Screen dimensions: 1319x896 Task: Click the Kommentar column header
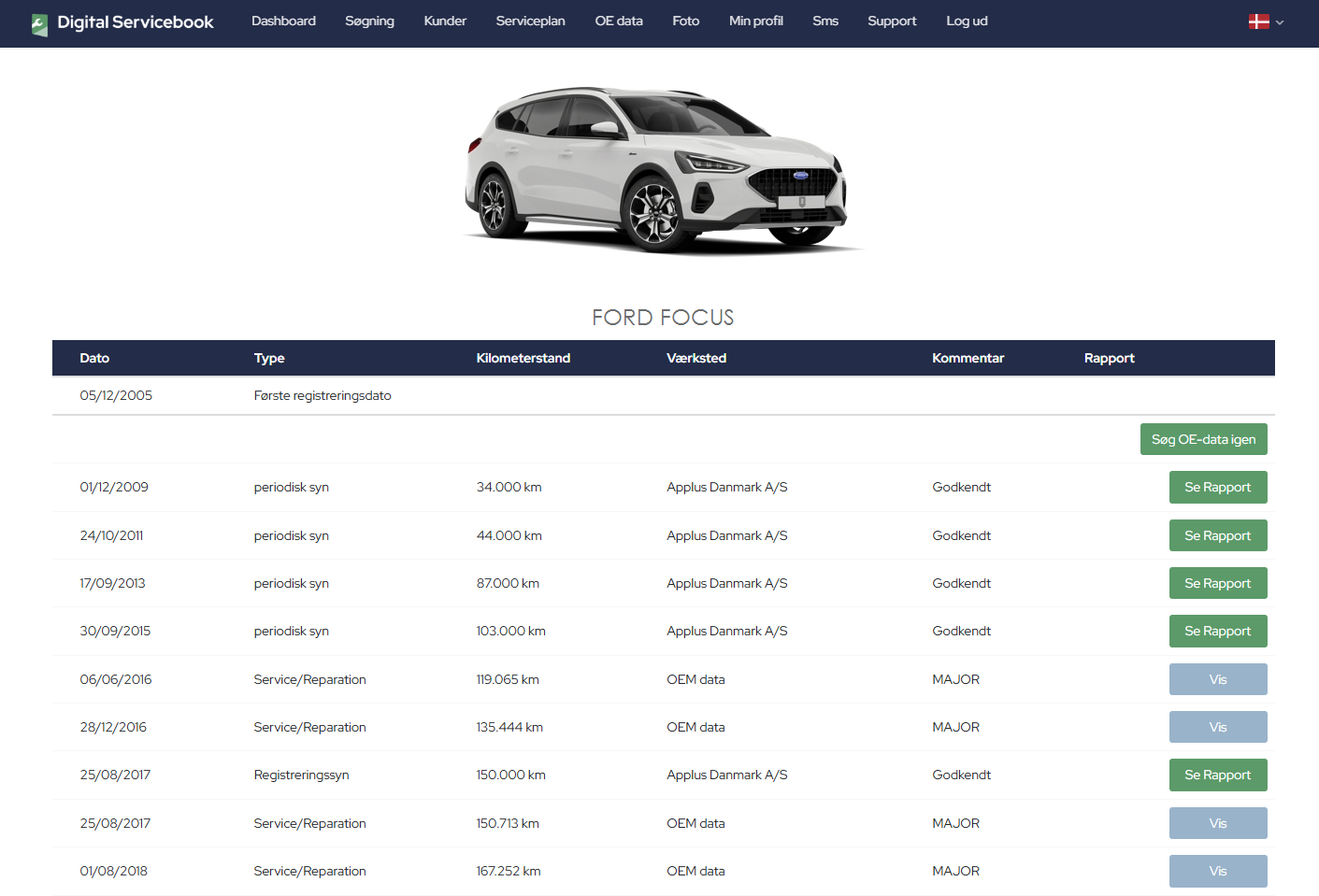(x=968, y=358)
